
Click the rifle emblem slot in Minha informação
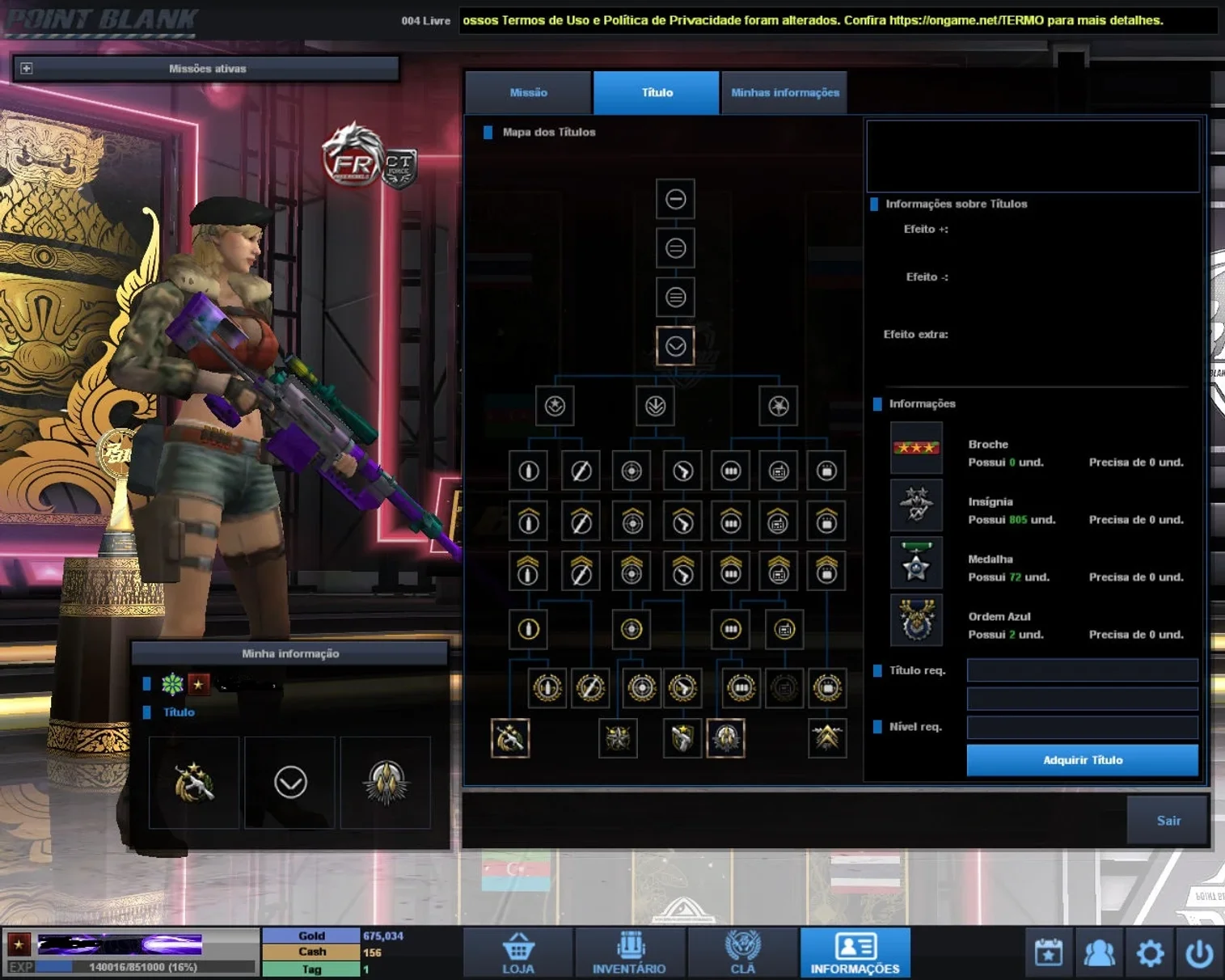coord(194,783)
